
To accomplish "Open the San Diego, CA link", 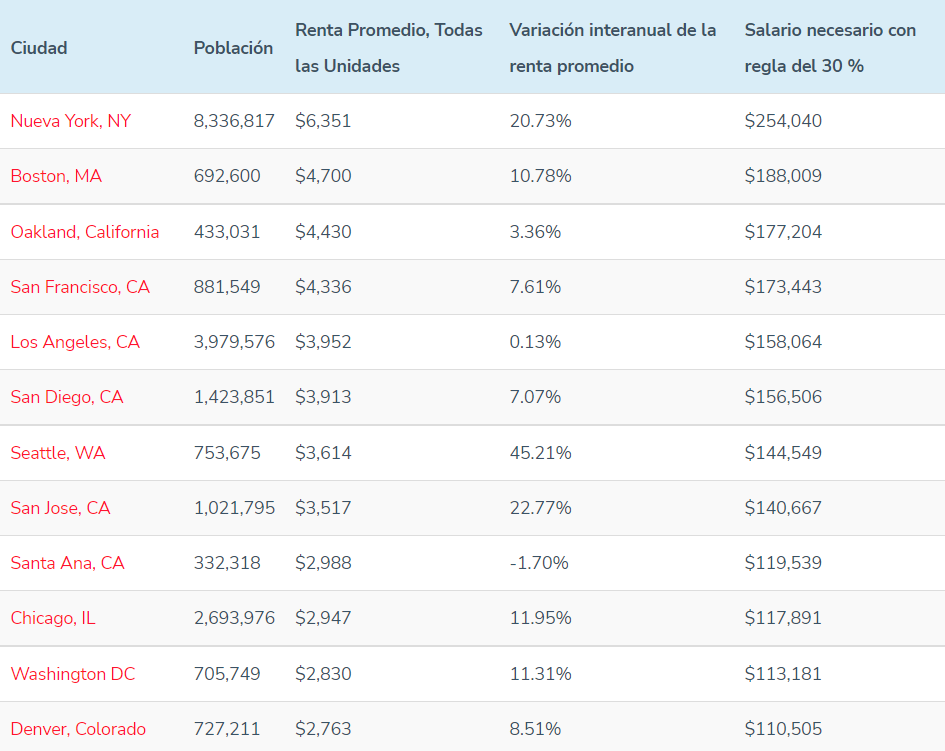I will [x=67, y=397].
